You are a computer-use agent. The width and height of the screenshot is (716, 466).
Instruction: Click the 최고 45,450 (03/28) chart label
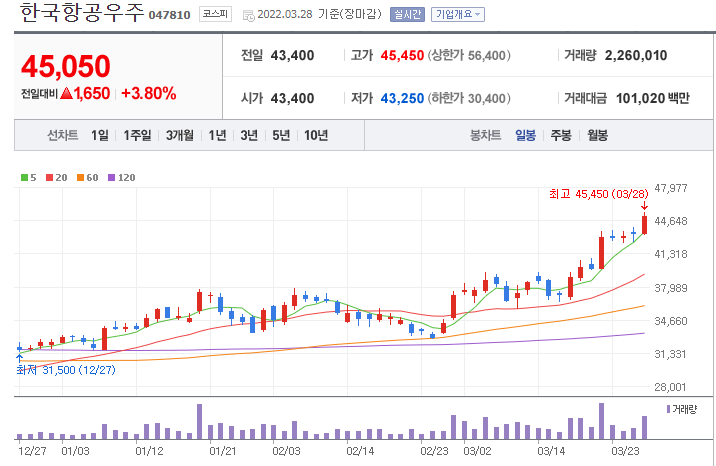pyautogui.click(x=599, y=194)
